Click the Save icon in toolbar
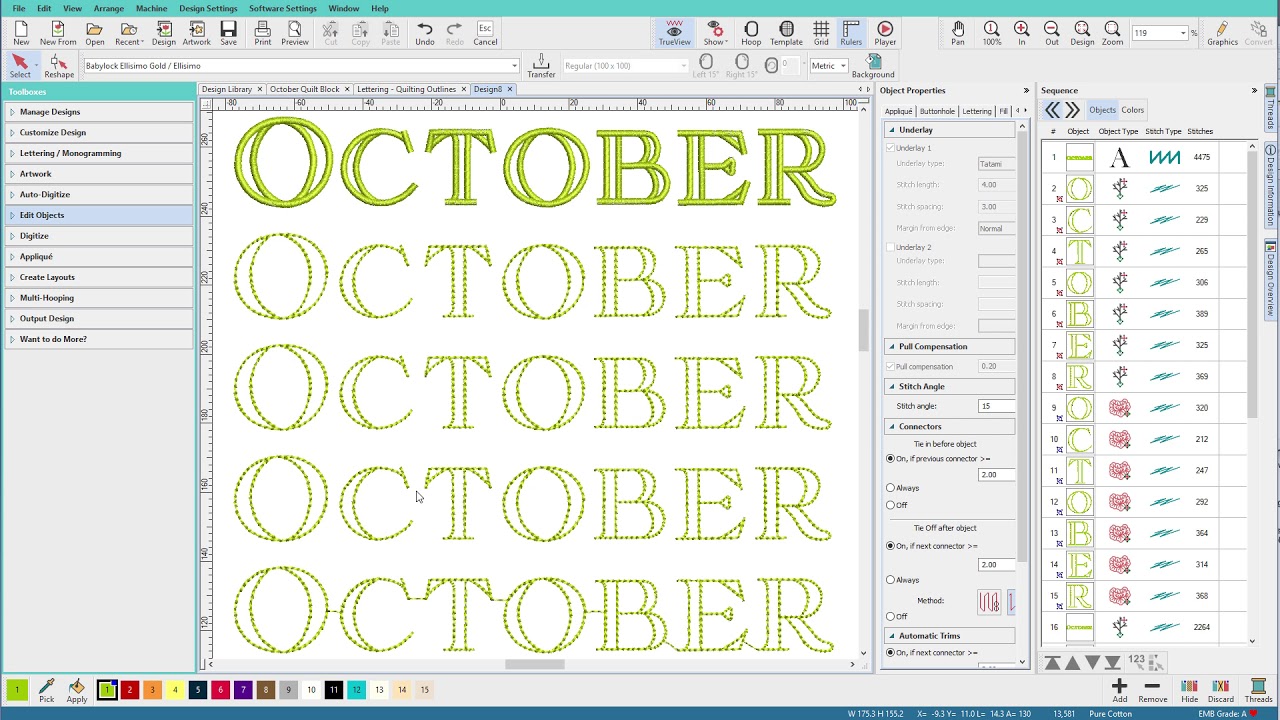Viewport: 1280px width, 720px height. [x=228, y=33]
